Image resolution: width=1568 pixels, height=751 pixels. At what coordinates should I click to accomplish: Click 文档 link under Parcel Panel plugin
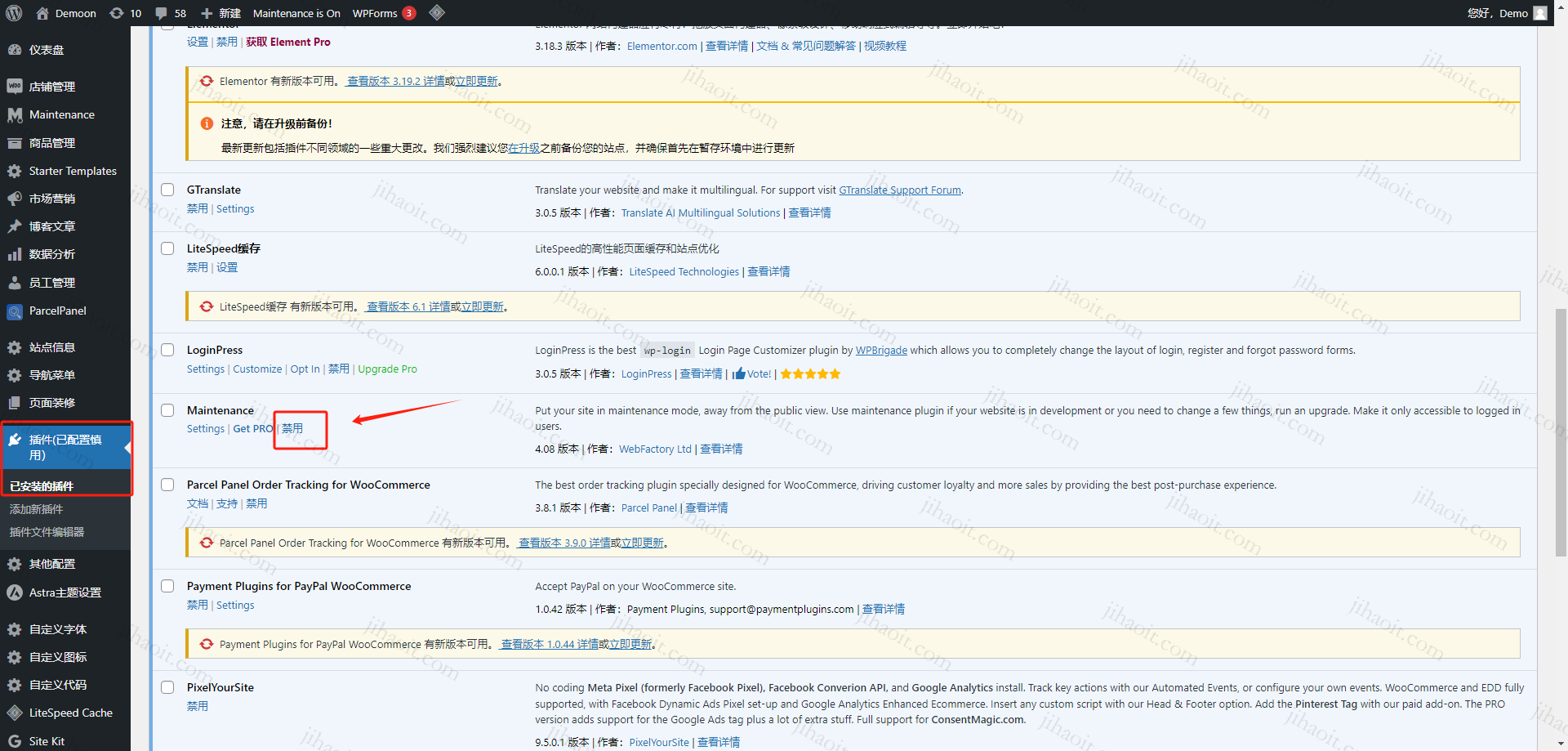pos(197,503)
